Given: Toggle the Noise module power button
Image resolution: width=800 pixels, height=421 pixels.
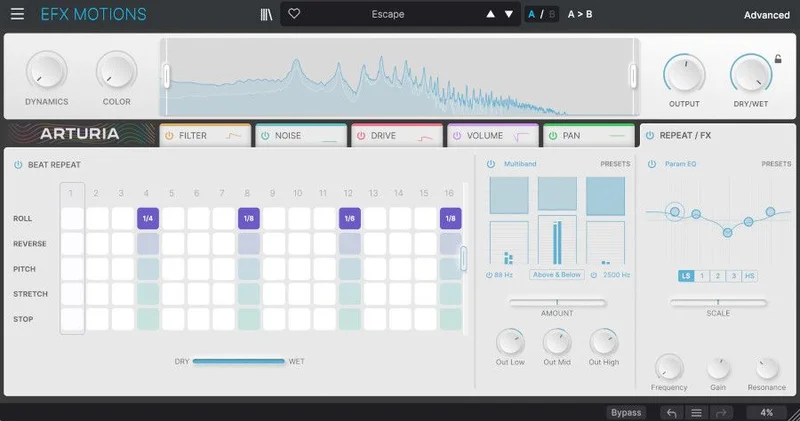Looking at the screenshot, I should tap(265, 136).
